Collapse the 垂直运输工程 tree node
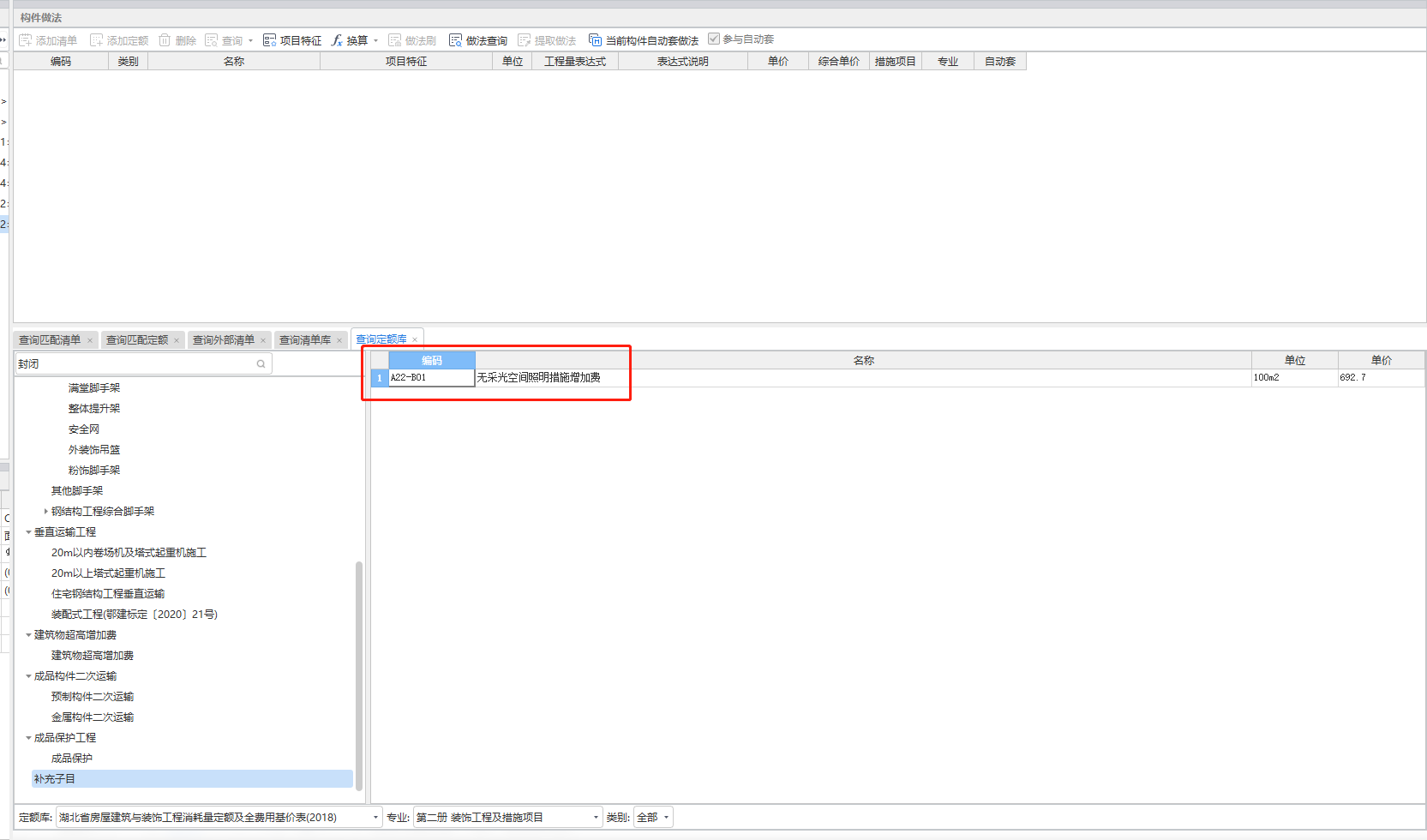 28,532
